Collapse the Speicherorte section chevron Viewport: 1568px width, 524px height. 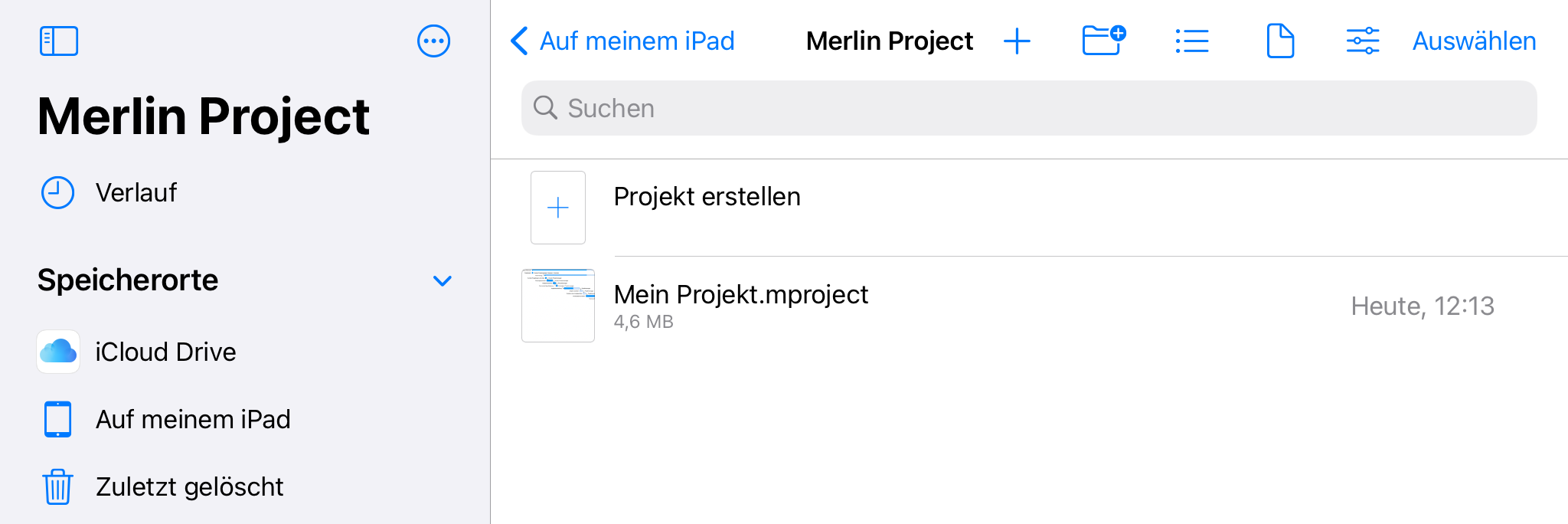tap(443, 280)
